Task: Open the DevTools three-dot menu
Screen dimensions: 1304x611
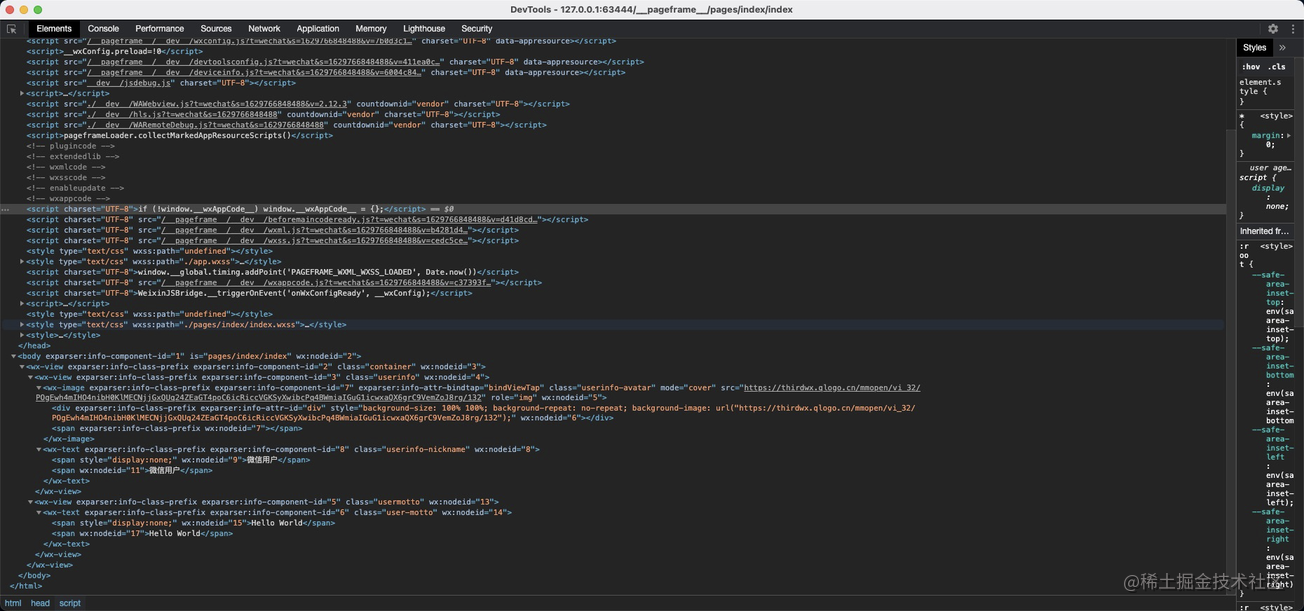Action: pos(1292,29)
